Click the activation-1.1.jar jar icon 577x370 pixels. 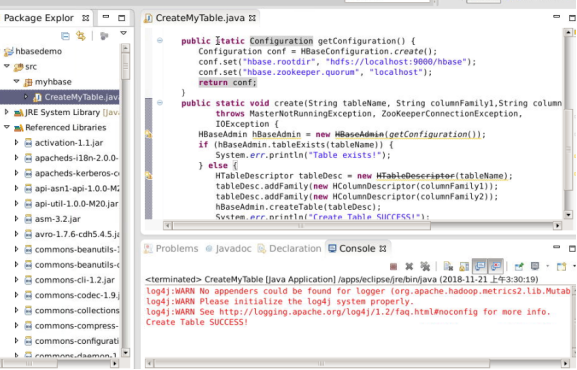28,143
